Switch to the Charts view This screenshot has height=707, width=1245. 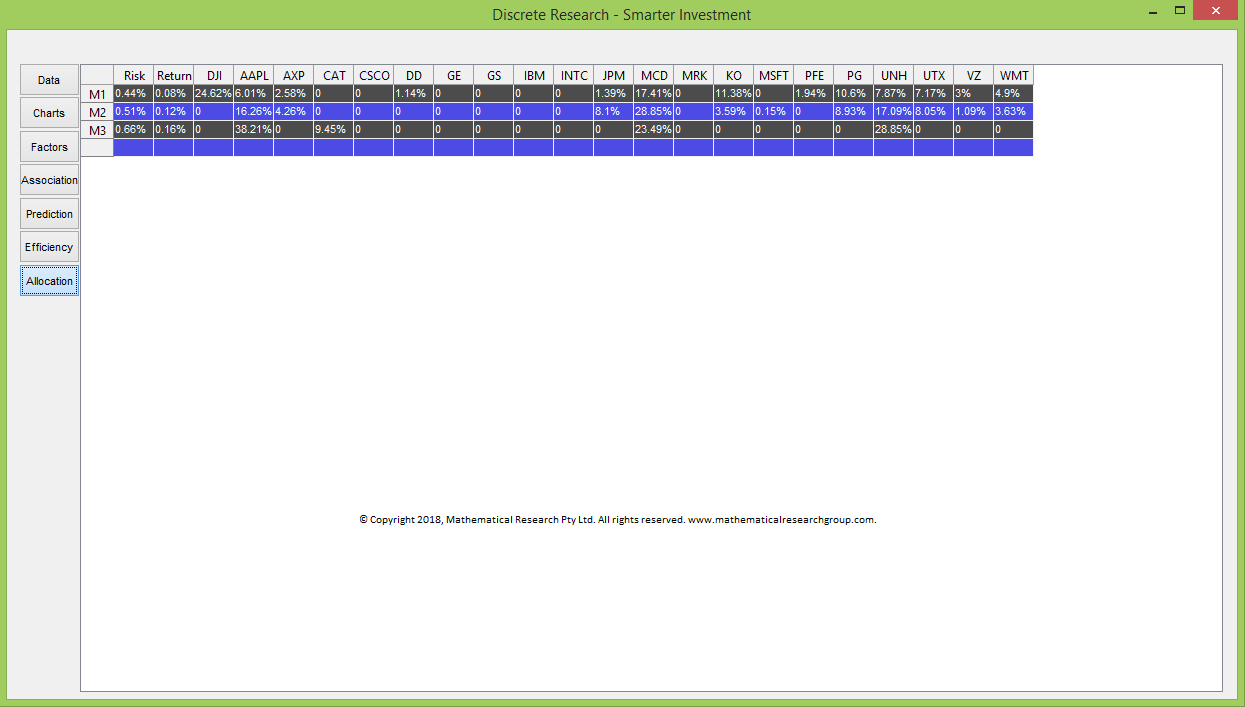49,113
